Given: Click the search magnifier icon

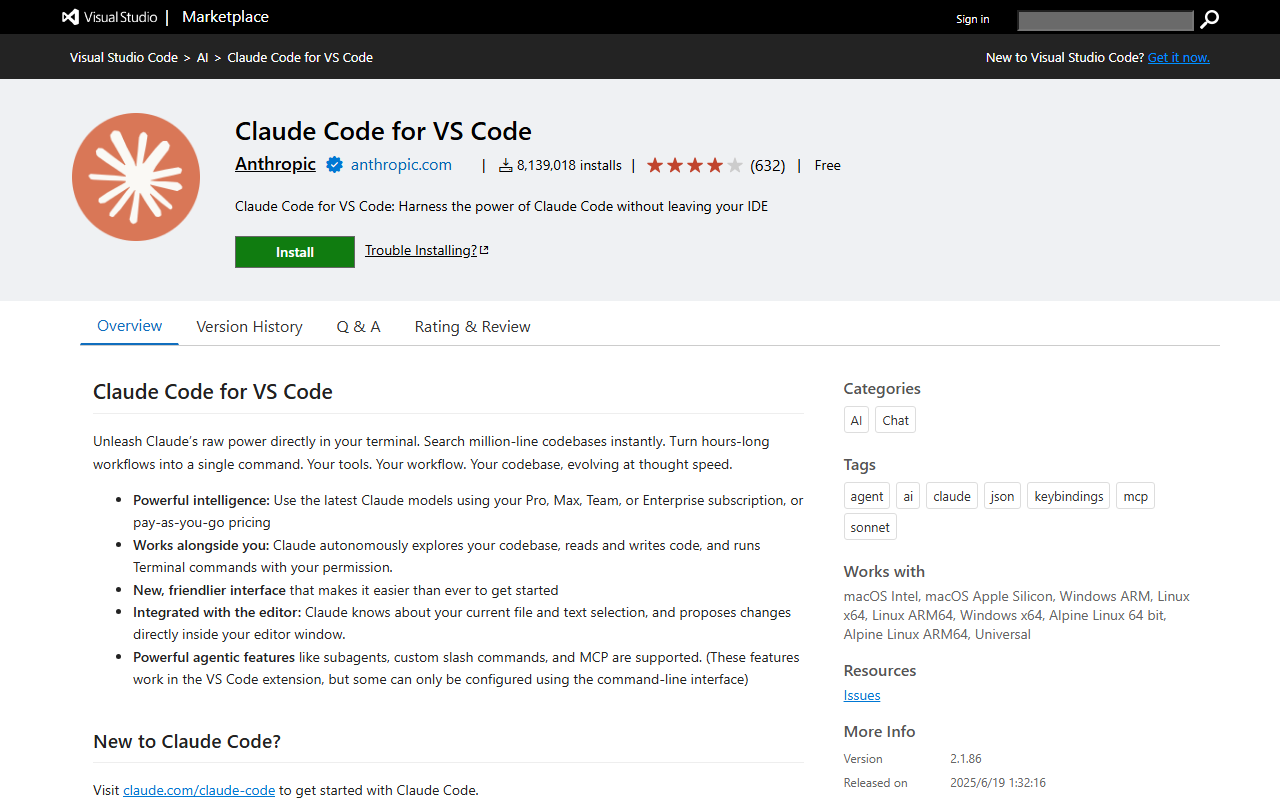Looking at the screenshot, I should point(1209,19).
